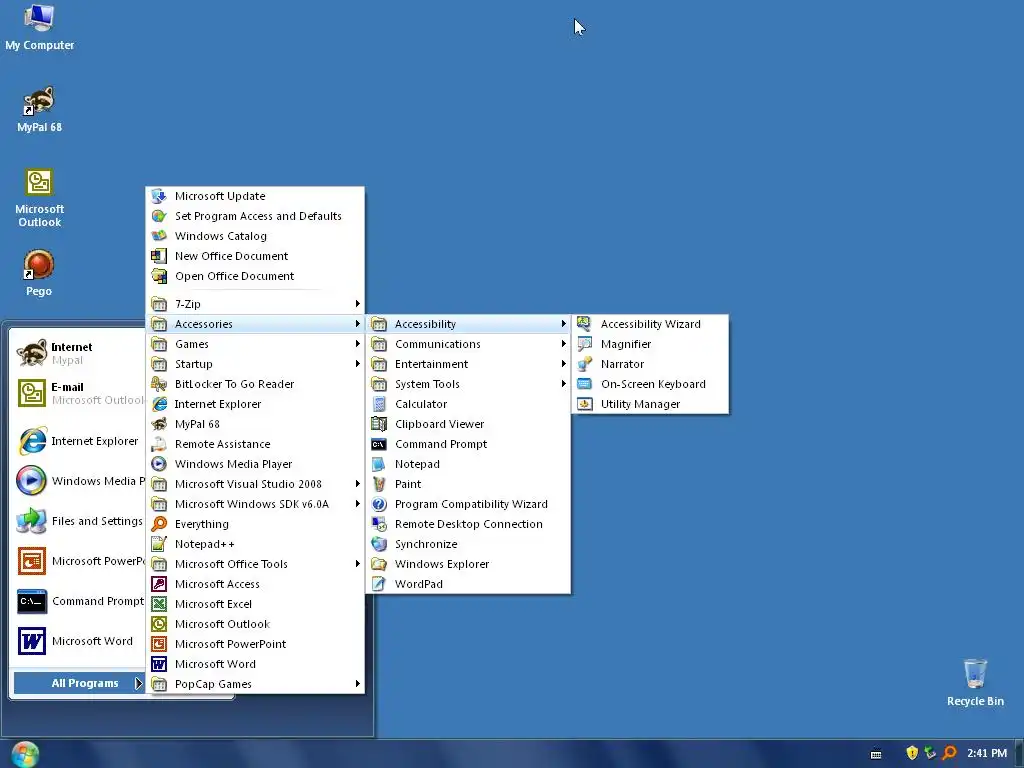Expand Microsoft Office Tools submenu
The image size is (1024, 768).
(255, 564)
